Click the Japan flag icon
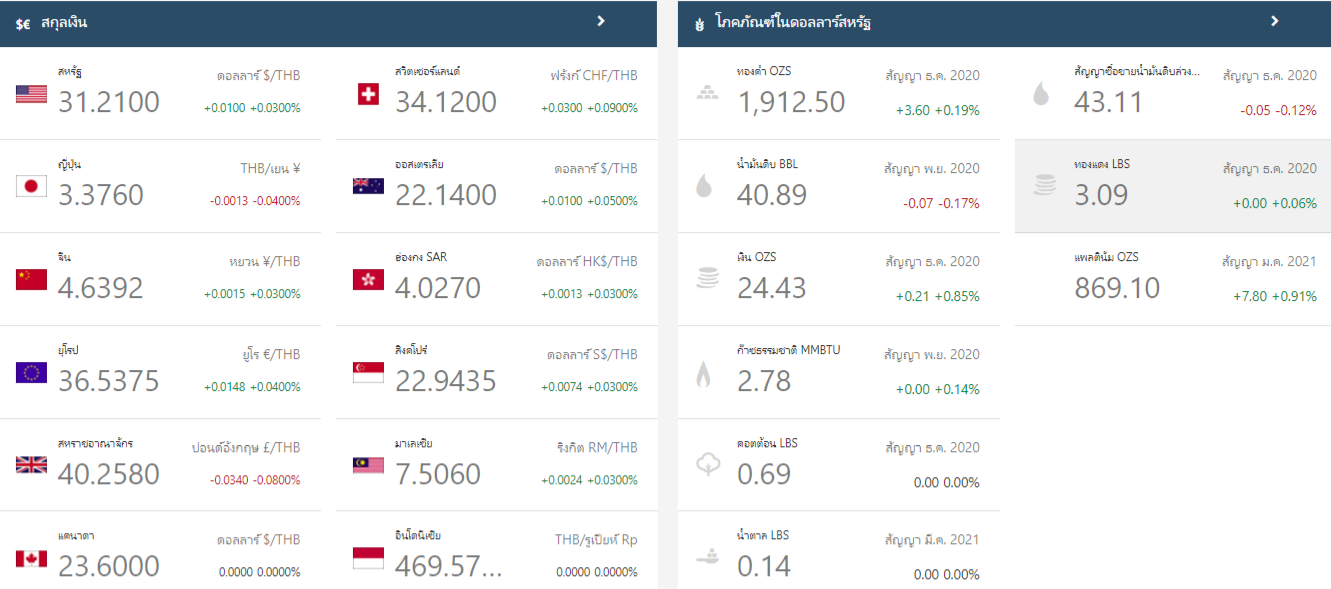The width and height of the screenshot is (1331, 589). [31, 186]
